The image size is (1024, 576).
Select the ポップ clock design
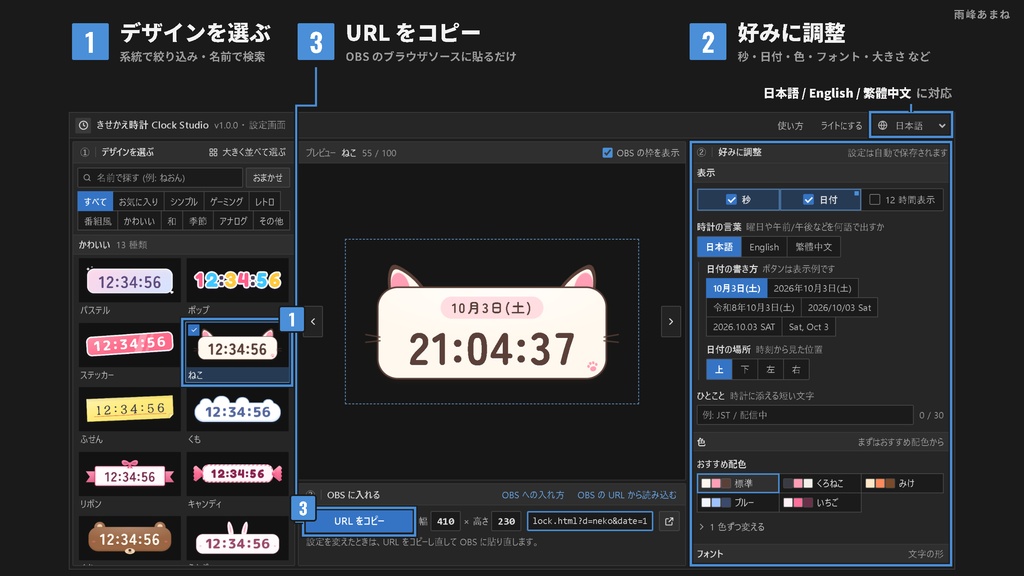pyautogui.click(x=237, y=287)
